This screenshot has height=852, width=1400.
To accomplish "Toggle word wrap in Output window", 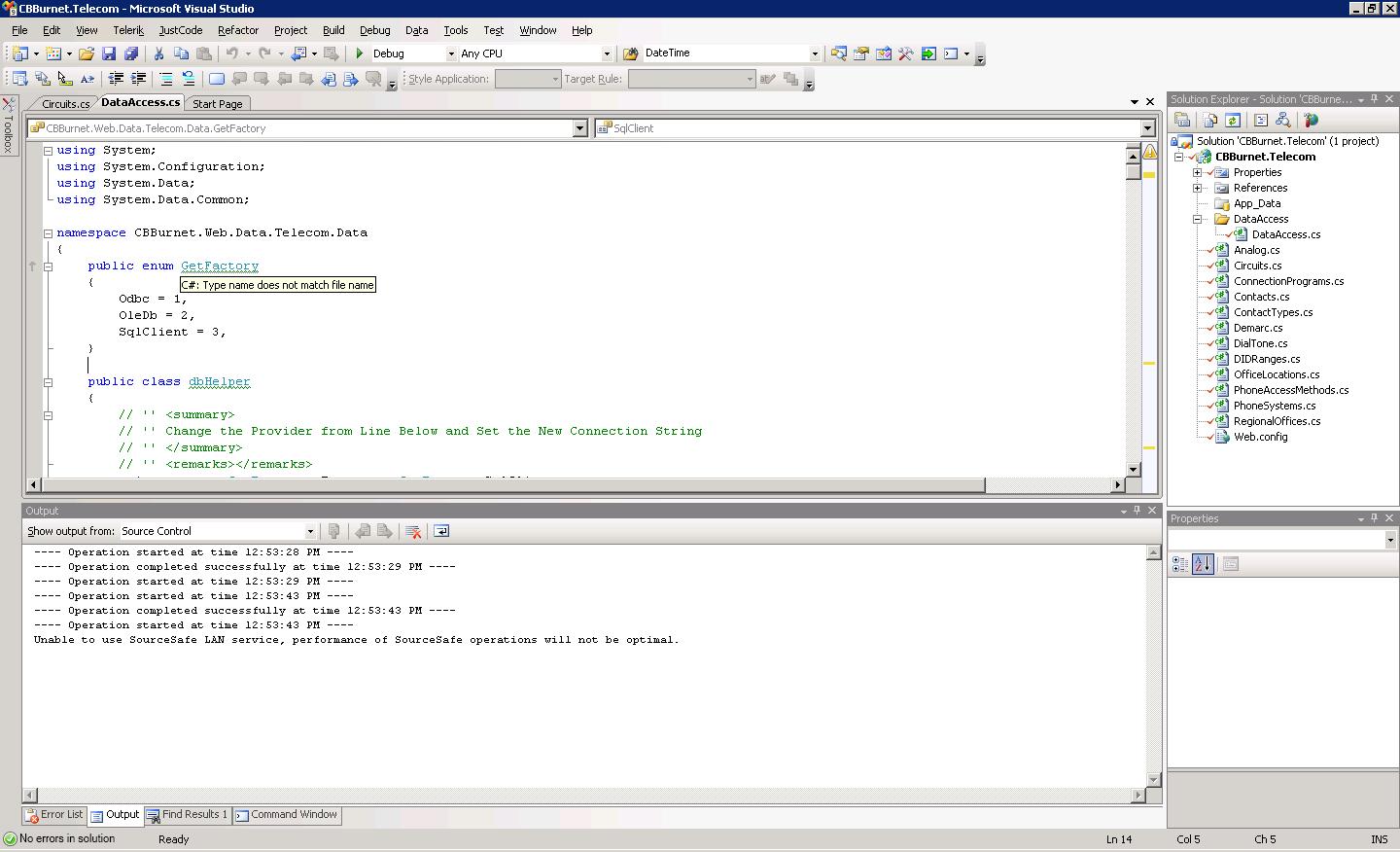I will click(441, 531).
